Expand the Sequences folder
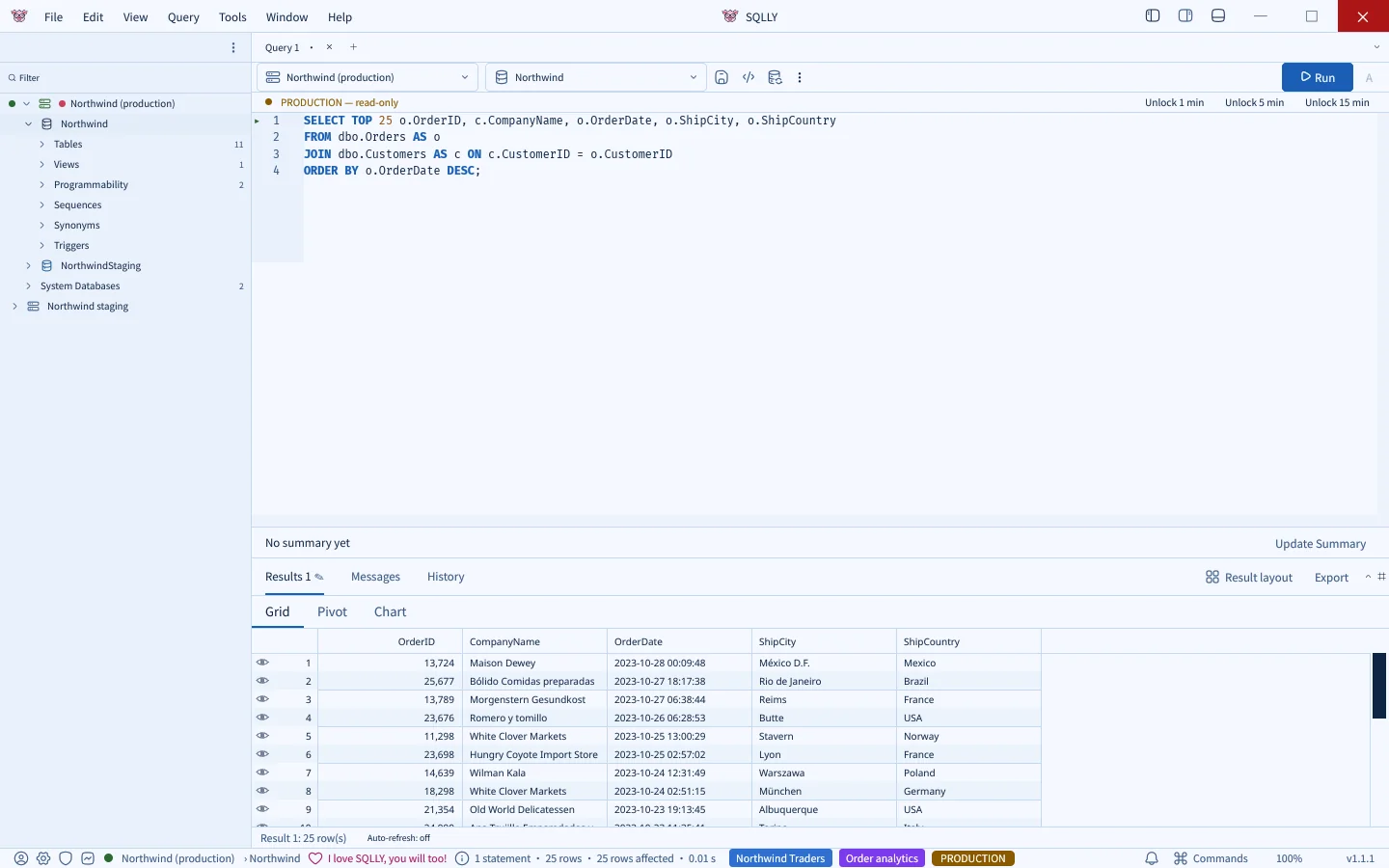 [x=41, y=204]
